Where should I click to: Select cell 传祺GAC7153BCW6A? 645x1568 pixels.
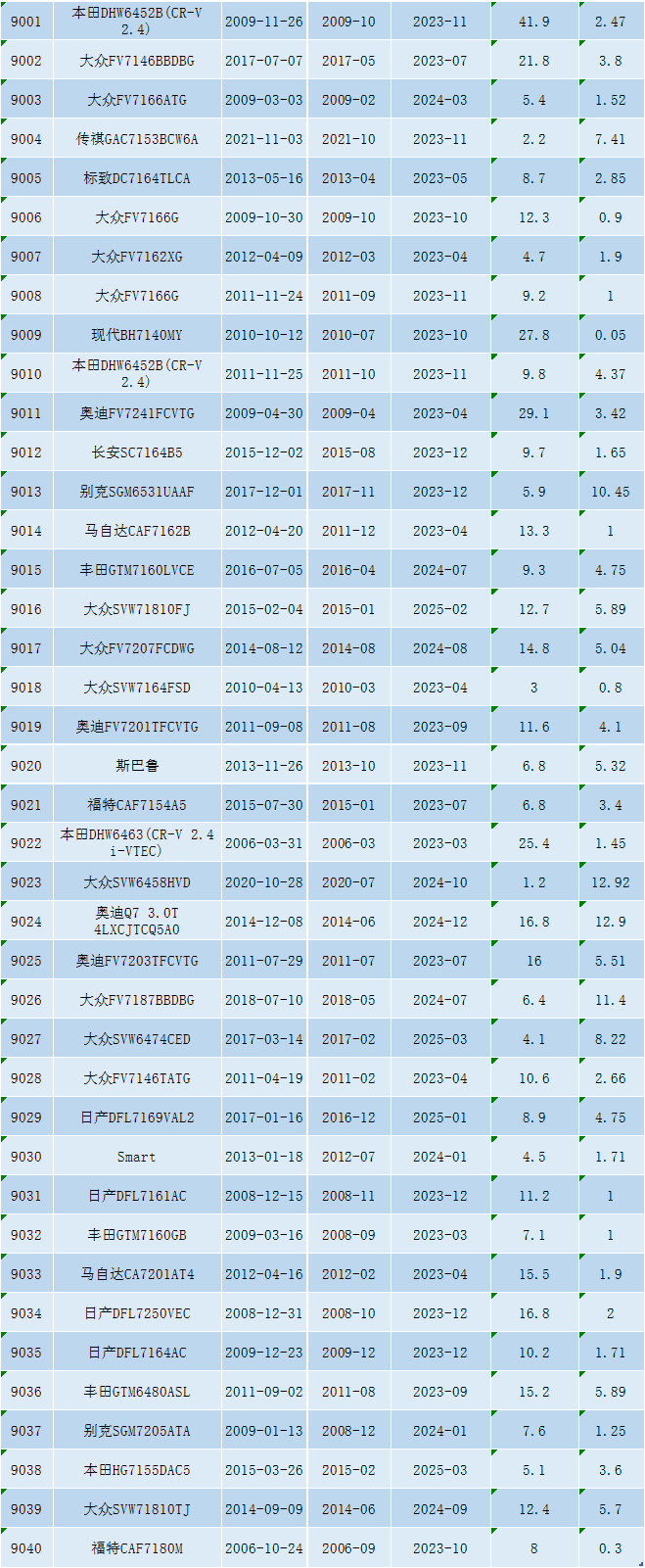[x=137, y=139]
